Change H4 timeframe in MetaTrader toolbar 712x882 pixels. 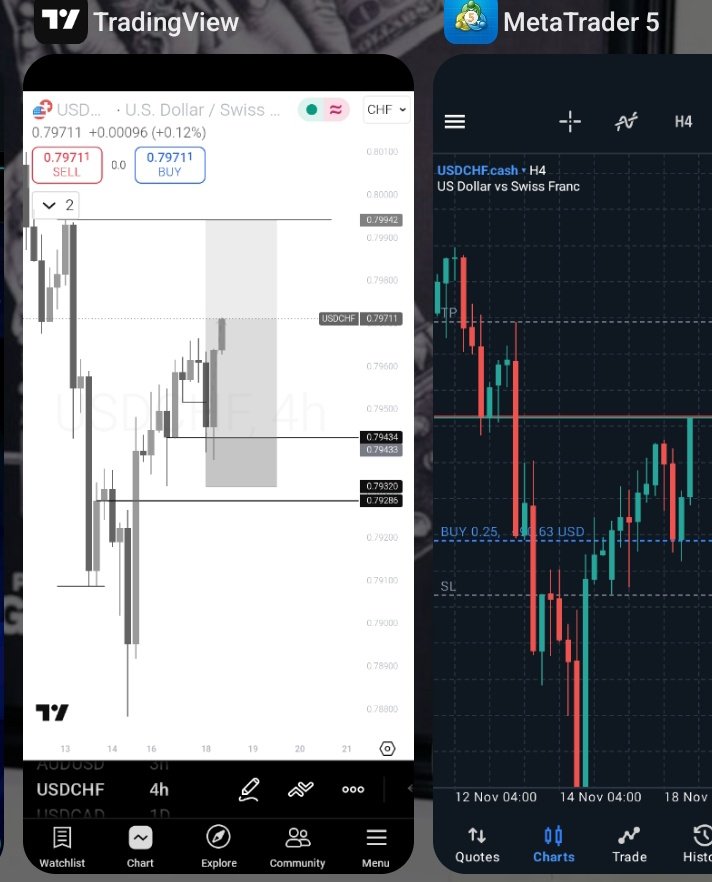[x=683, y=122]
